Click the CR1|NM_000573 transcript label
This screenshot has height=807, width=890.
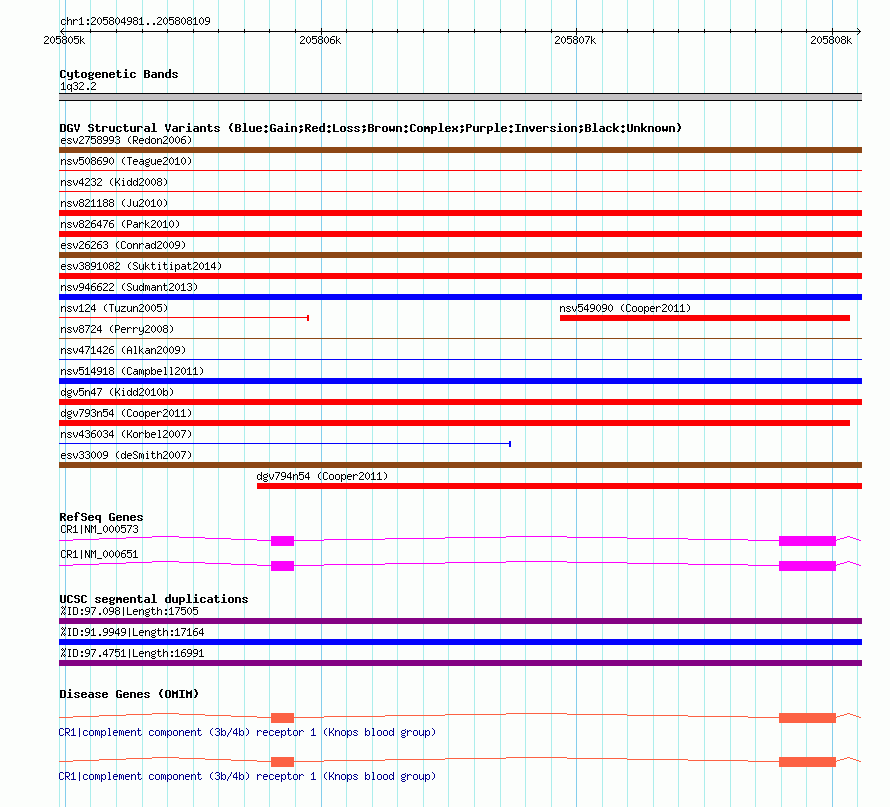point(99,529)
